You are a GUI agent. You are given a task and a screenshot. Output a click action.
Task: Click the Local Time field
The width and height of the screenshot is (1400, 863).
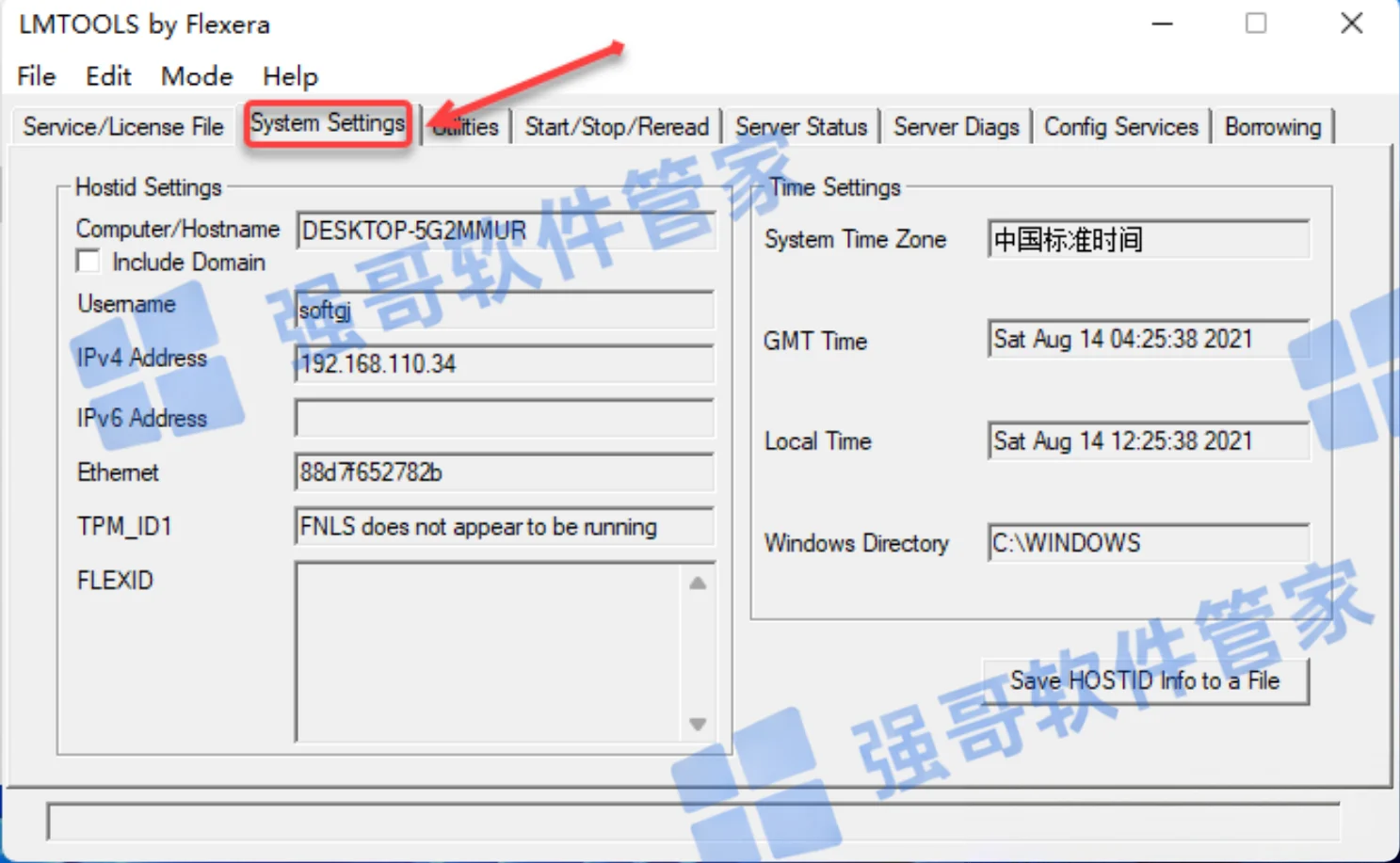click(1149, 440)
